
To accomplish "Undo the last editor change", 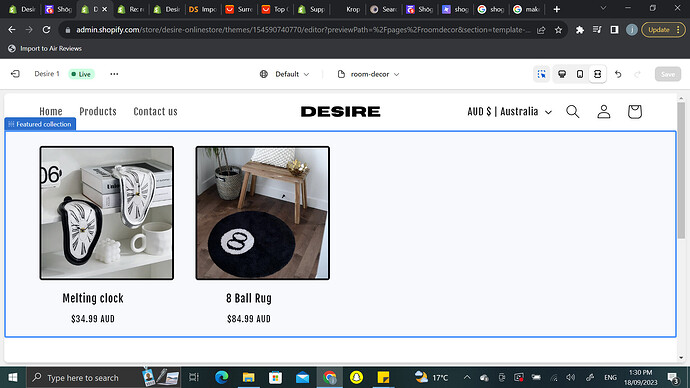I will click(x=618, y=74).
